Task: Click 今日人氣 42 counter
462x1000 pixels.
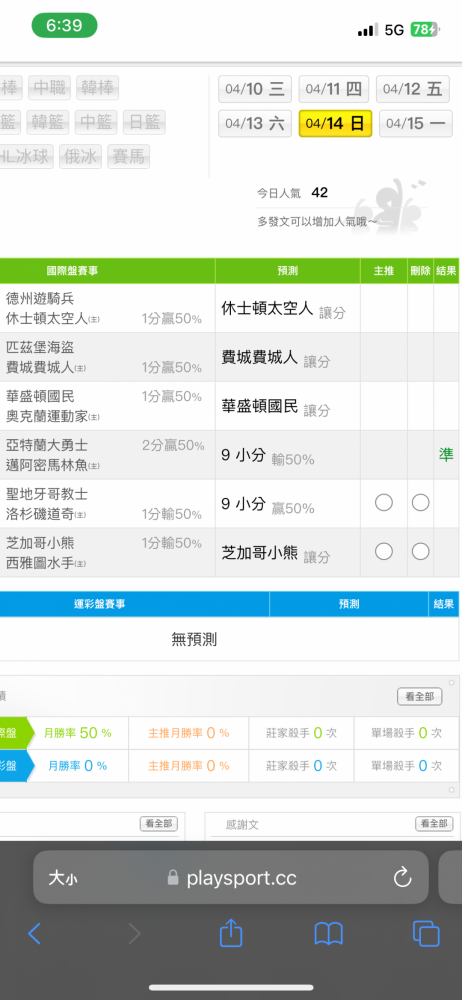Action: [292, 193]
